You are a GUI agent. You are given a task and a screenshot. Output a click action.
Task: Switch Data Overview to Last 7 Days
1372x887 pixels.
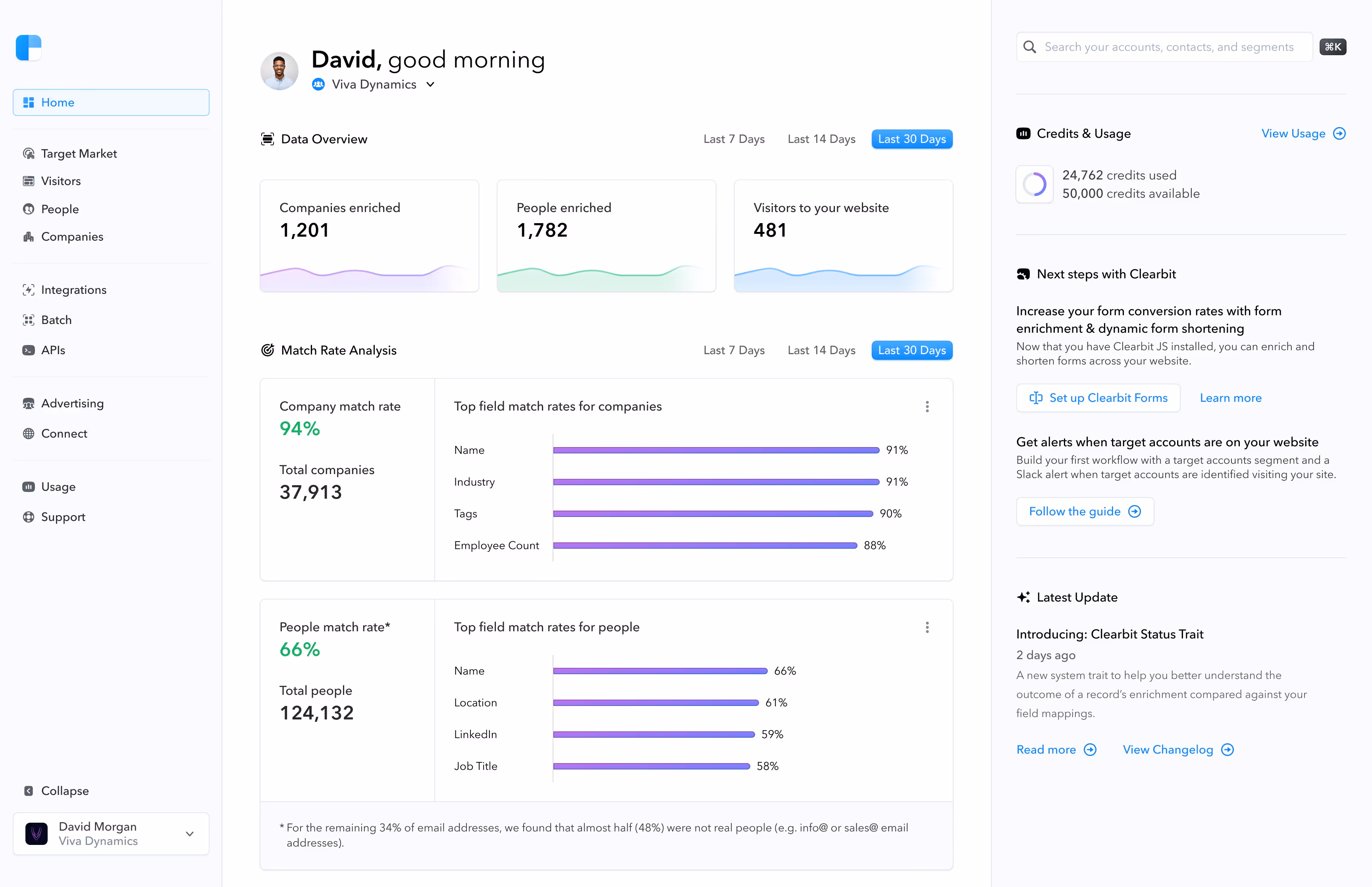click(x=734, y=139)
